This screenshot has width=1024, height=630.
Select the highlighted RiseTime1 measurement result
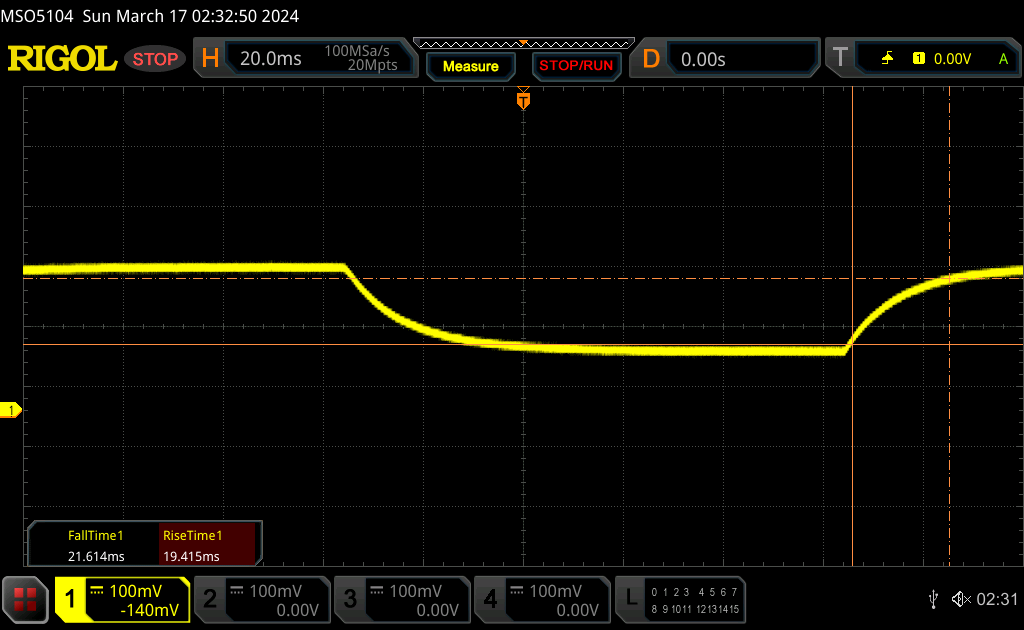point(208,546)
